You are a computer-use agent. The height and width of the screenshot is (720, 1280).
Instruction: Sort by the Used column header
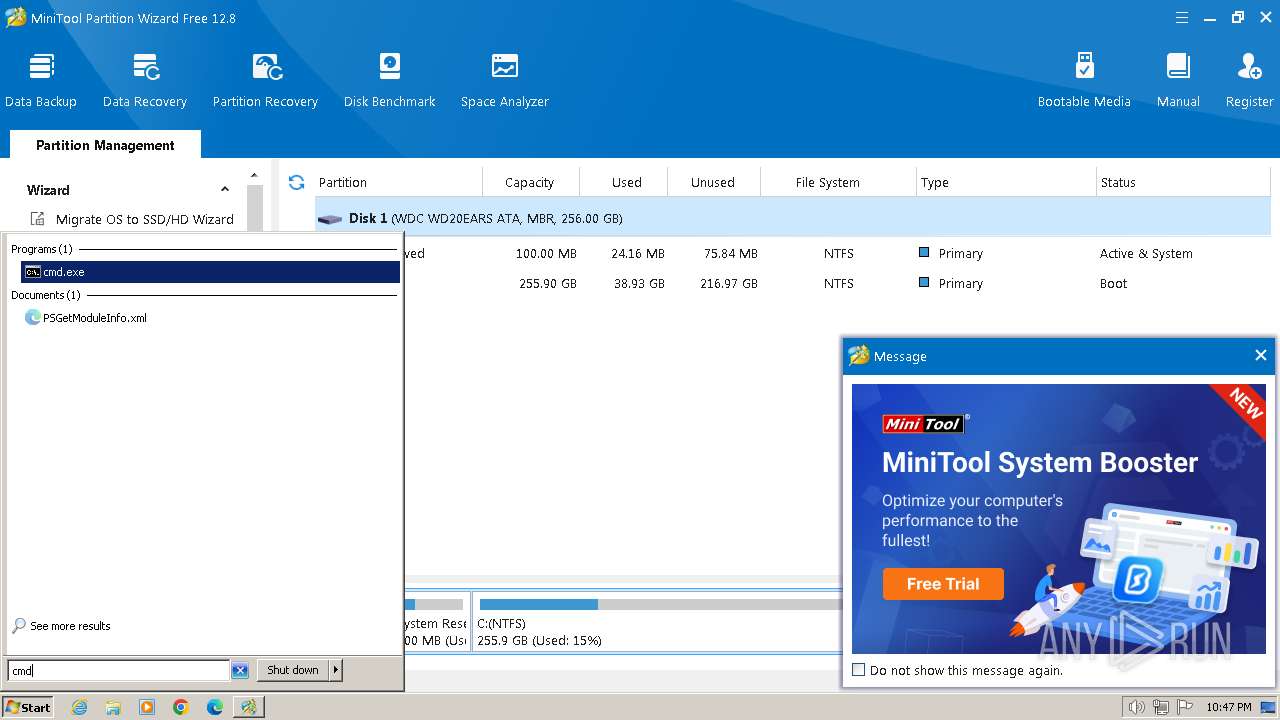click(627, 182)
